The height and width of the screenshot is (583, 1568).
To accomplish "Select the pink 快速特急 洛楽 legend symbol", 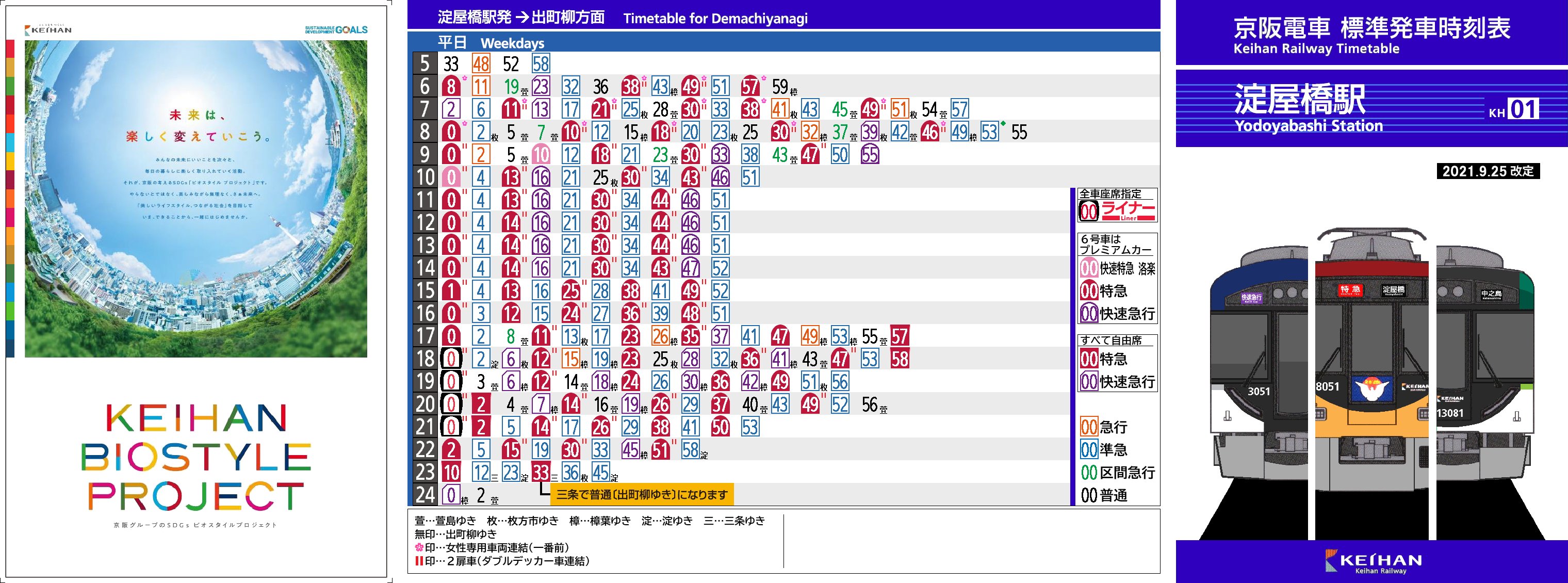I will (1088, 268).
